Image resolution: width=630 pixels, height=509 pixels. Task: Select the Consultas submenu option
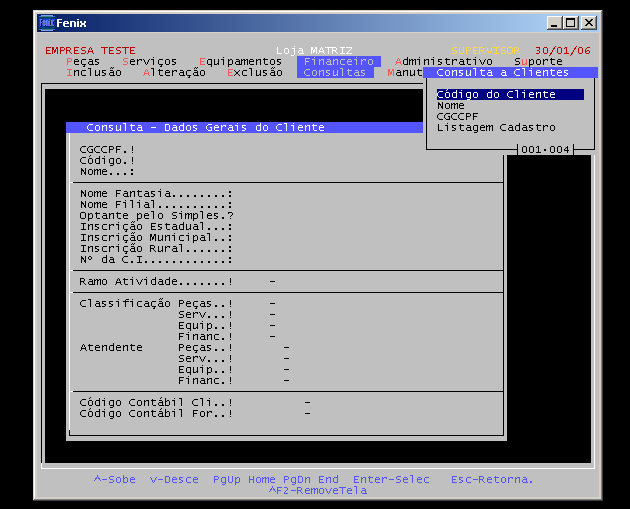pos(335,72)
